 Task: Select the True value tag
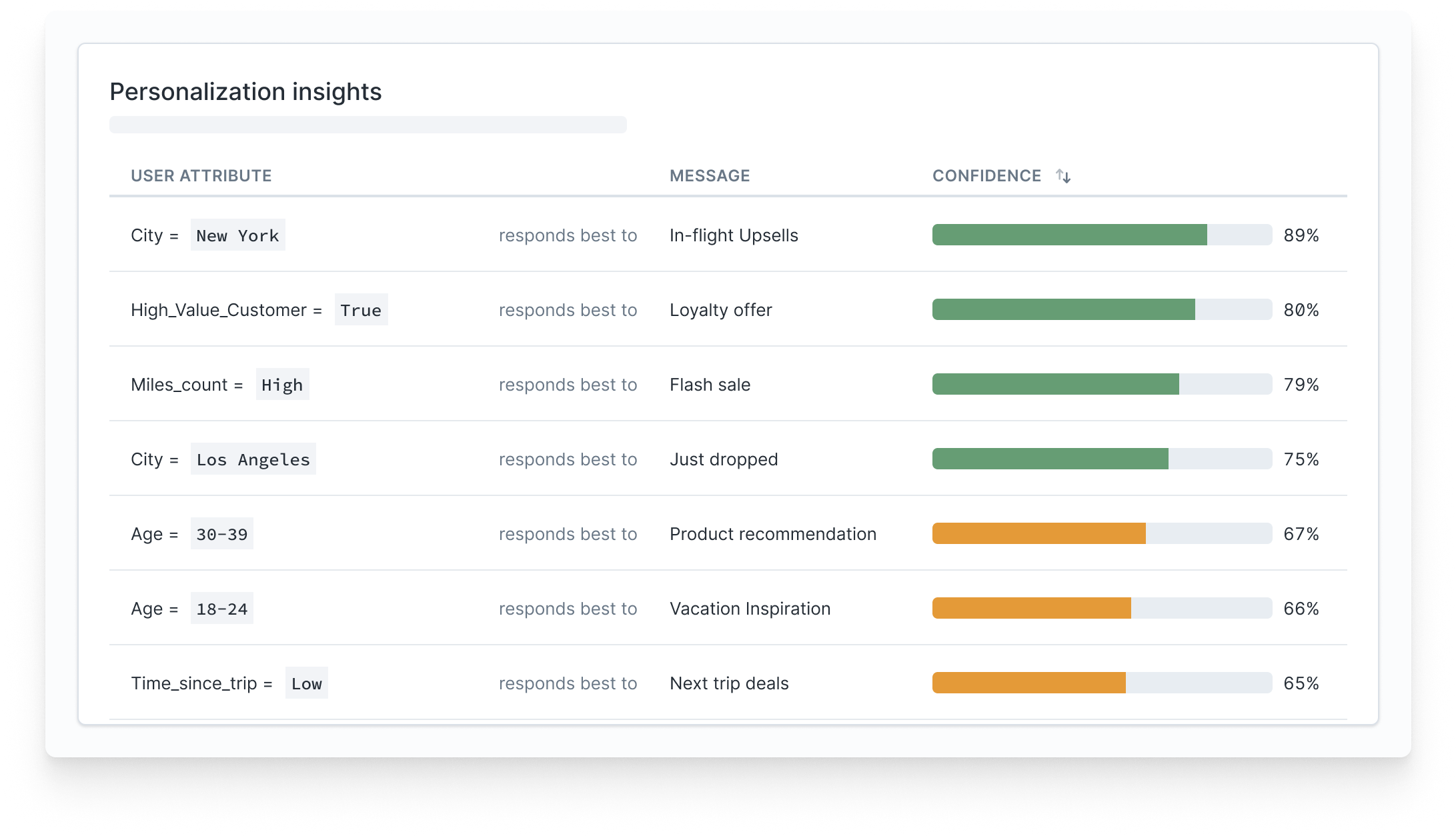[x=361, y=310]
